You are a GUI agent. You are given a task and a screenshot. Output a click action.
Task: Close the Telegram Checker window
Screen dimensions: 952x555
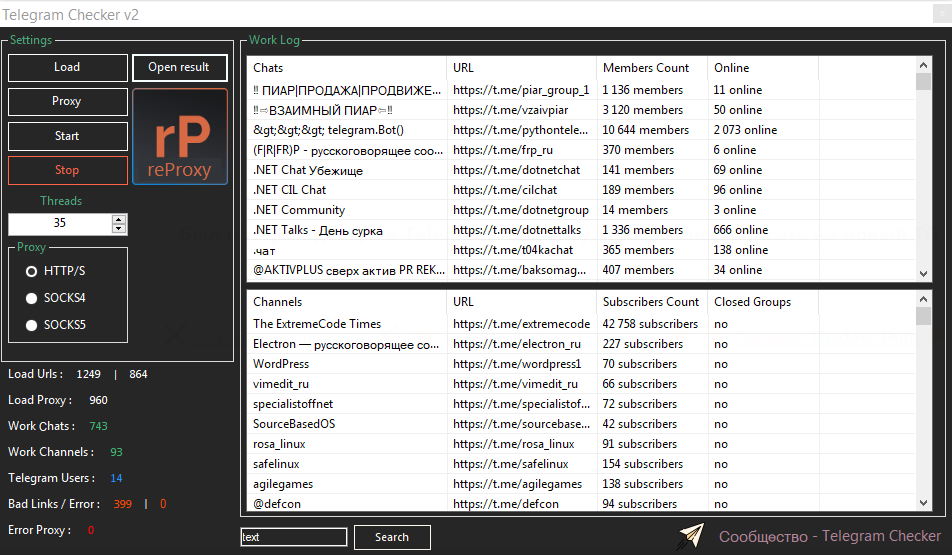942,14
